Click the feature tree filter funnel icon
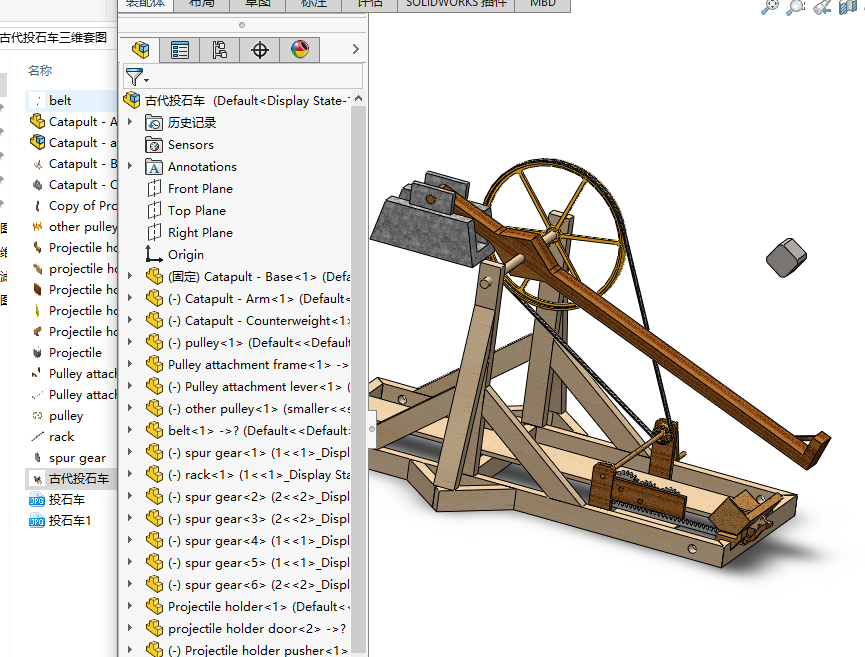 coord(134,77)
